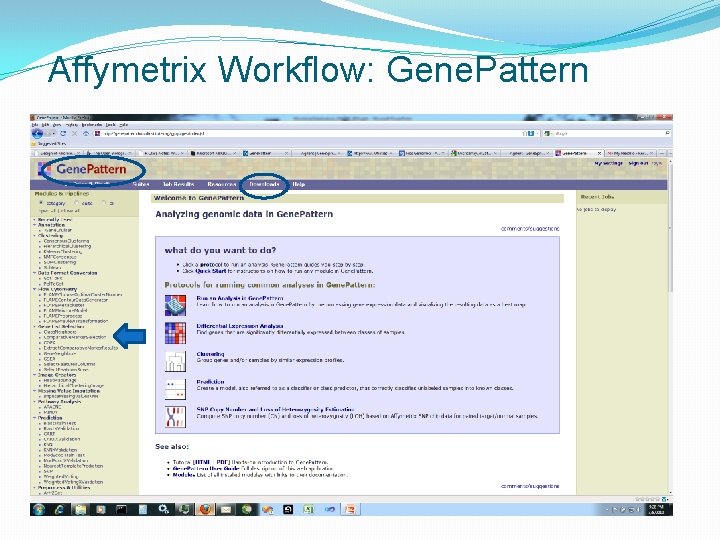Viewport: 720px width, 540px height.
Task: Open the Windows Start orb
Action: coord(39,509)
